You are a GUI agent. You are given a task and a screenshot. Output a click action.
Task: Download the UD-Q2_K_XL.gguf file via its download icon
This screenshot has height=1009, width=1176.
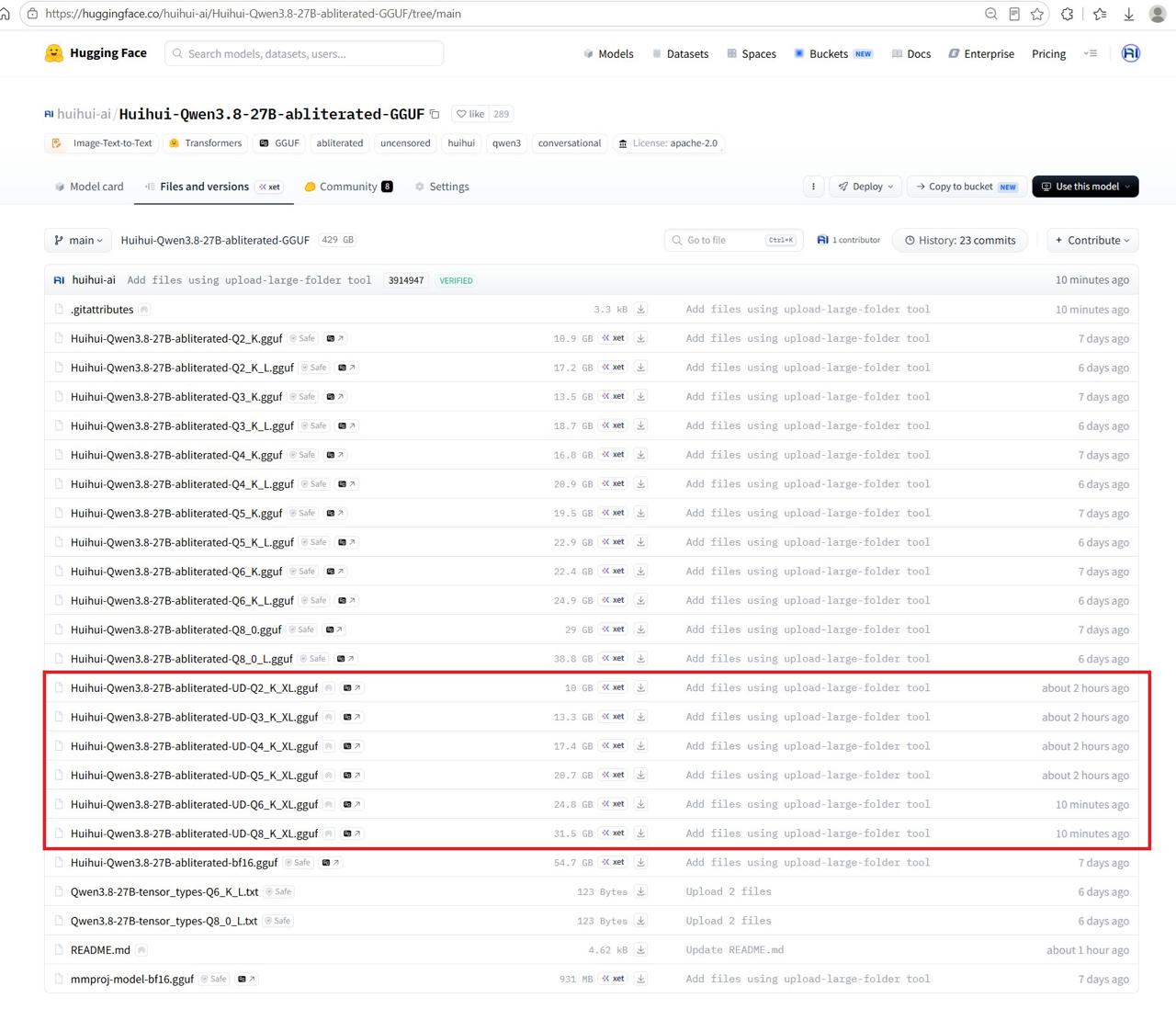[x=640, y=687]
